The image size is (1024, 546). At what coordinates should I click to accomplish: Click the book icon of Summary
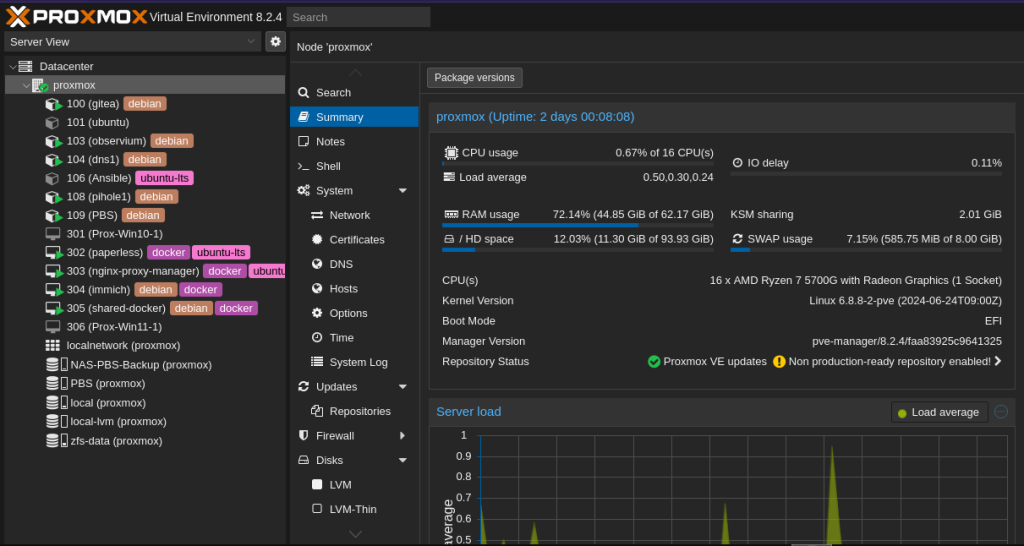pos(303,117)
